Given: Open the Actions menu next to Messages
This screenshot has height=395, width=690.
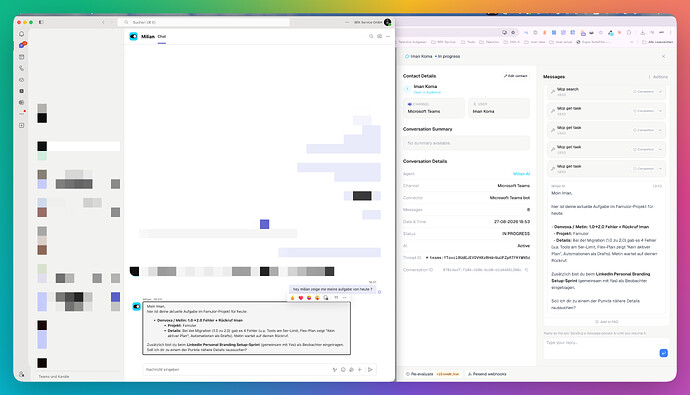Looking at the screenshot, I should (658, 77).
